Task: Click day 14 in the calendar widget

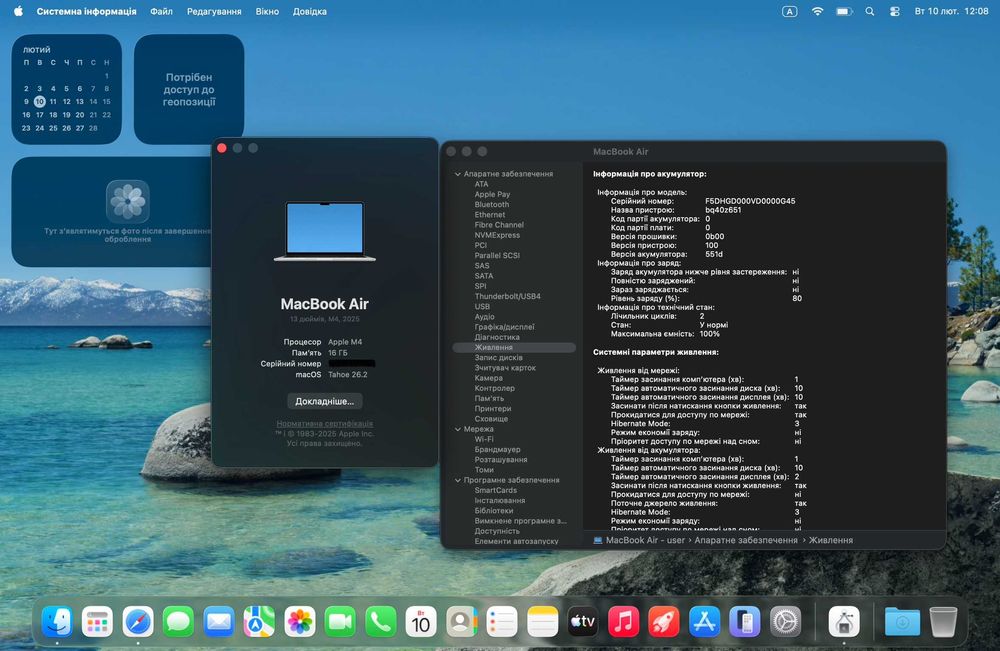Action: (x=93, y=102)
